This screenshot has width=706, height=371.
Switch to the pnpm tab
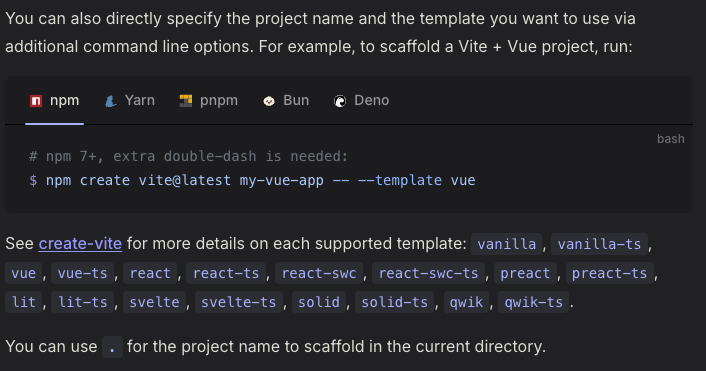point(219,100)
